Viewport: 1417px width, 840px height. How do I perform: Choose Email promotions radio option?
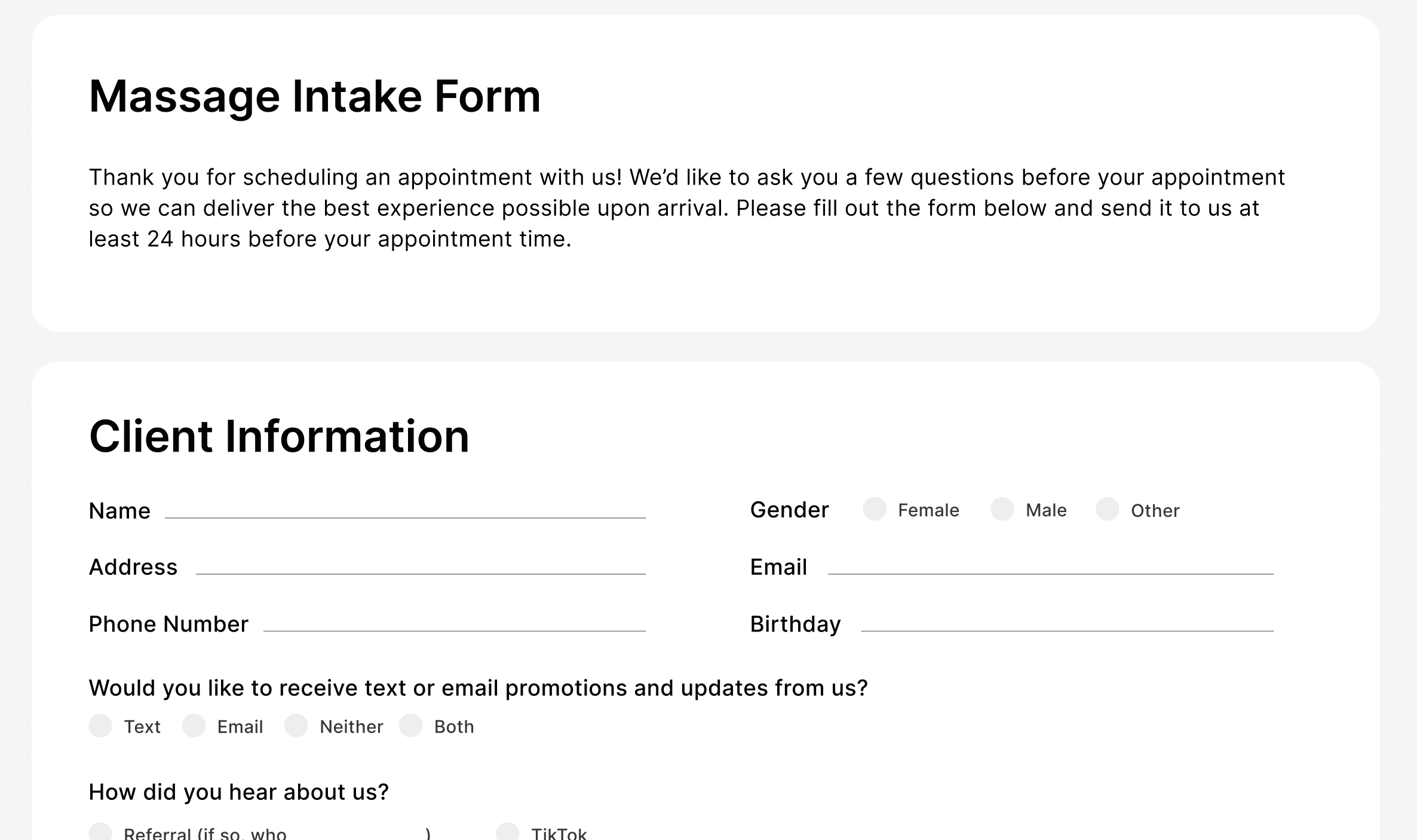point(194,726)
